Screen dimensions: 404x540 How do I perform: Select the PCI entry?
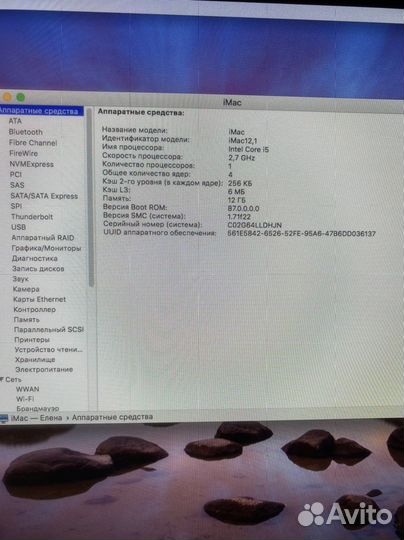16,174
